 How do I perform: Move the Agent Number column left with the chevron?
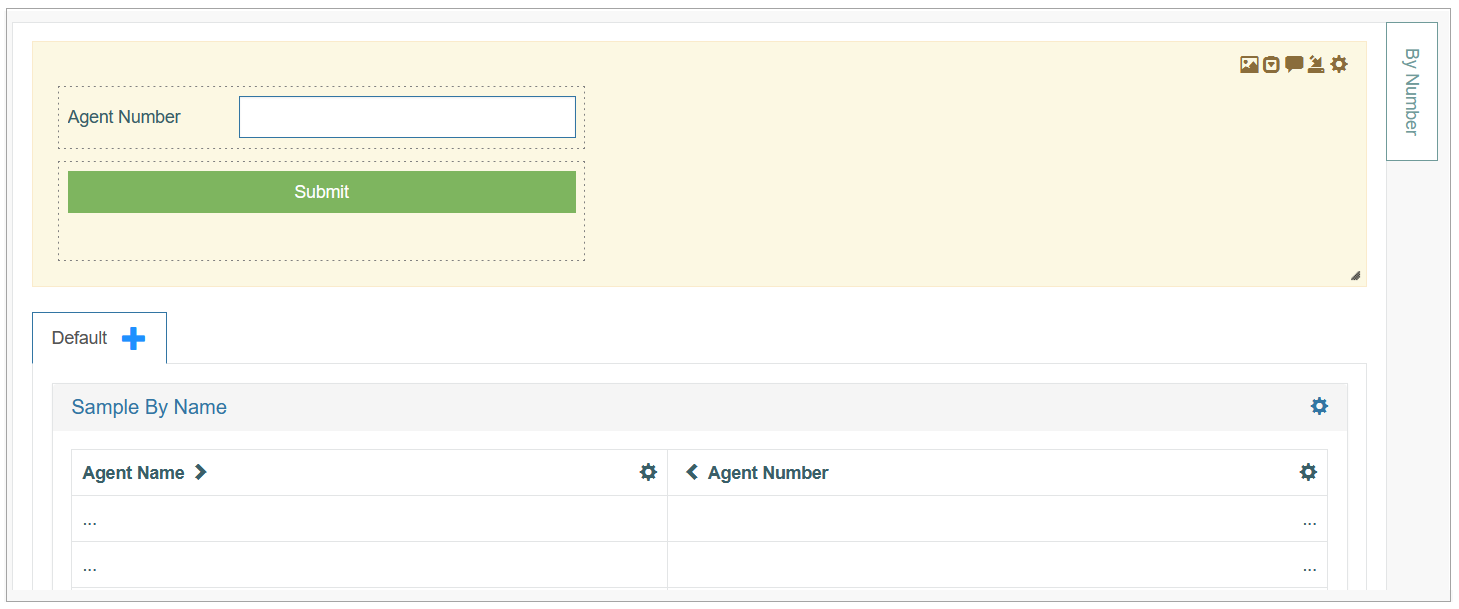click(x=691, y=472)
